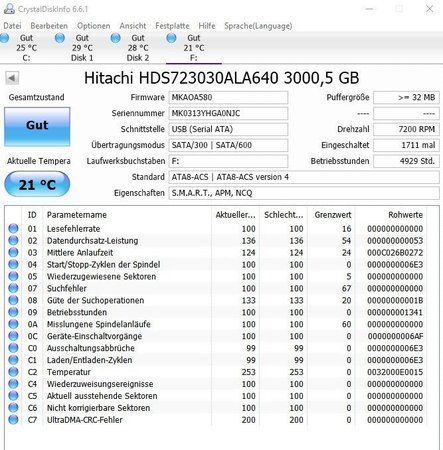Click status icon for Aktuell ausstehende Sektoren
Viewport: 443px width, 450px height.
(x=13, y=396)
